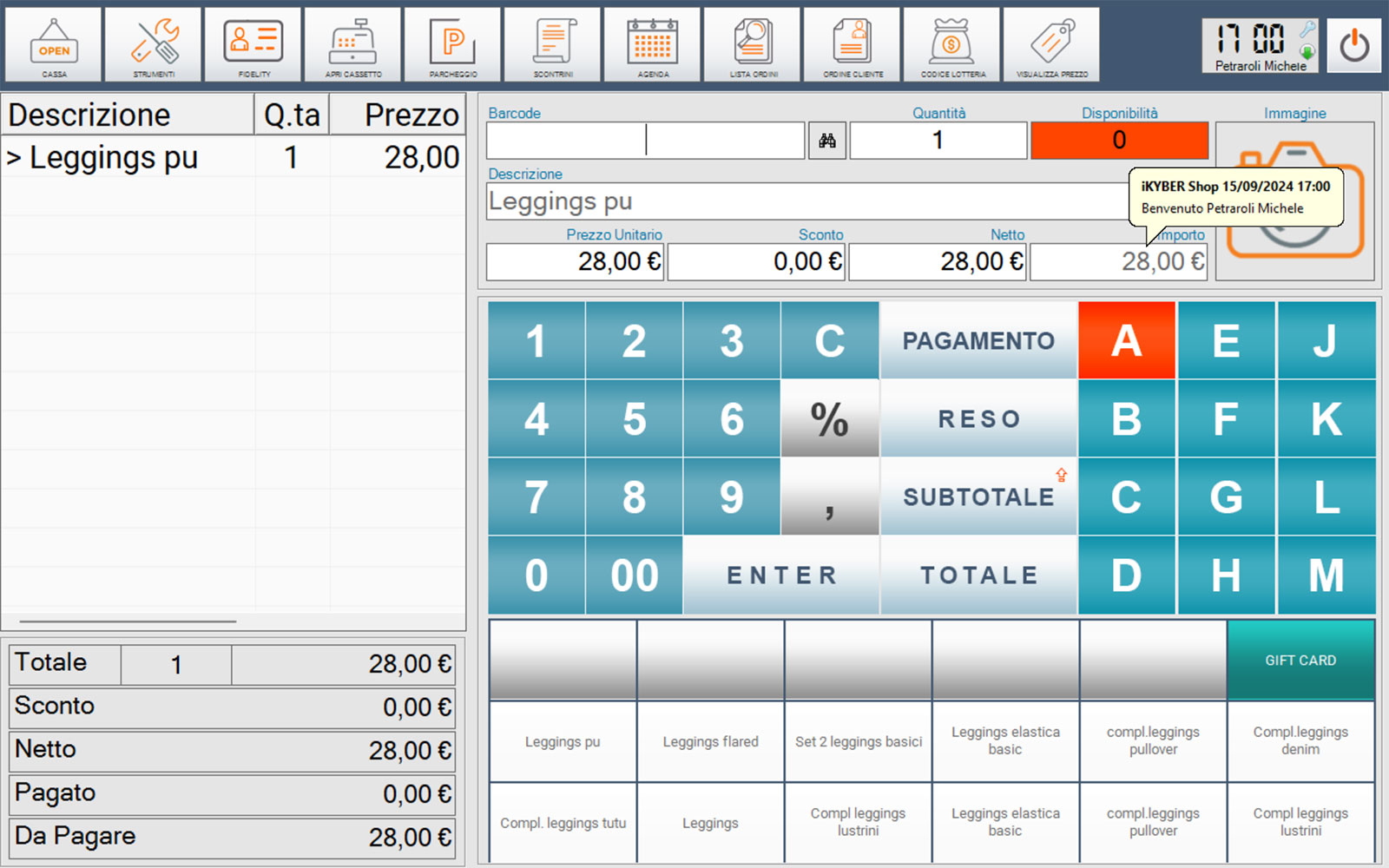Select category J tab
The height and width of the screenshot is (868, 1389).
(1326, 340)
